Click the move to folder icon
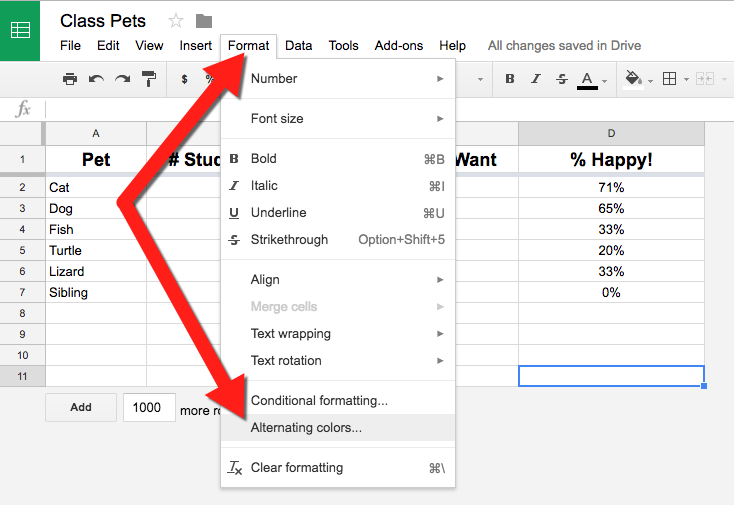The height and width of the screenshot is (505, 734). click(x=204, y=21)
